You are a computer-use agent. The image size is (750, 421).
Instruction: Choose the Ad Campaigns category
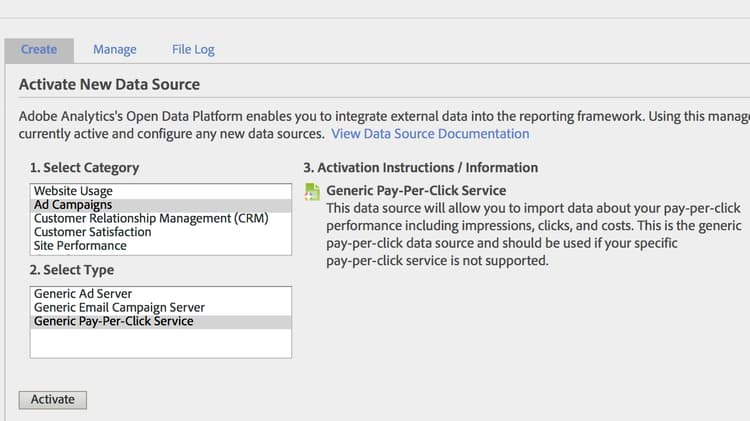click(73, 204)
